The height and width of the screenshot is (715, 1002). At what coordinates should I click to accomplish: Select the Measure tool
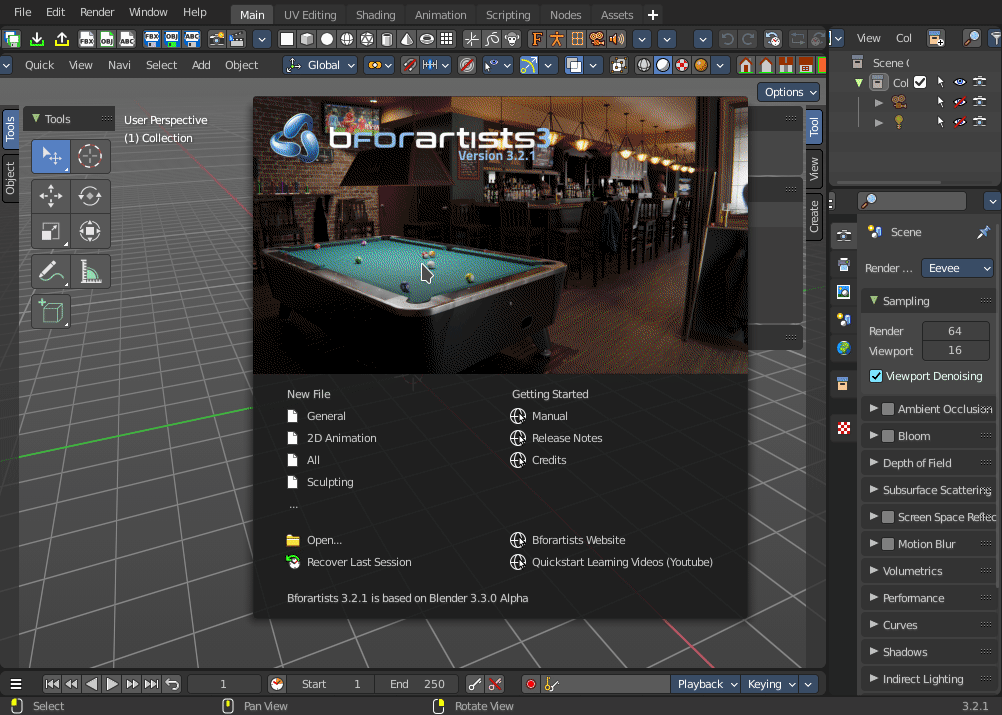[x=90, y=272]
